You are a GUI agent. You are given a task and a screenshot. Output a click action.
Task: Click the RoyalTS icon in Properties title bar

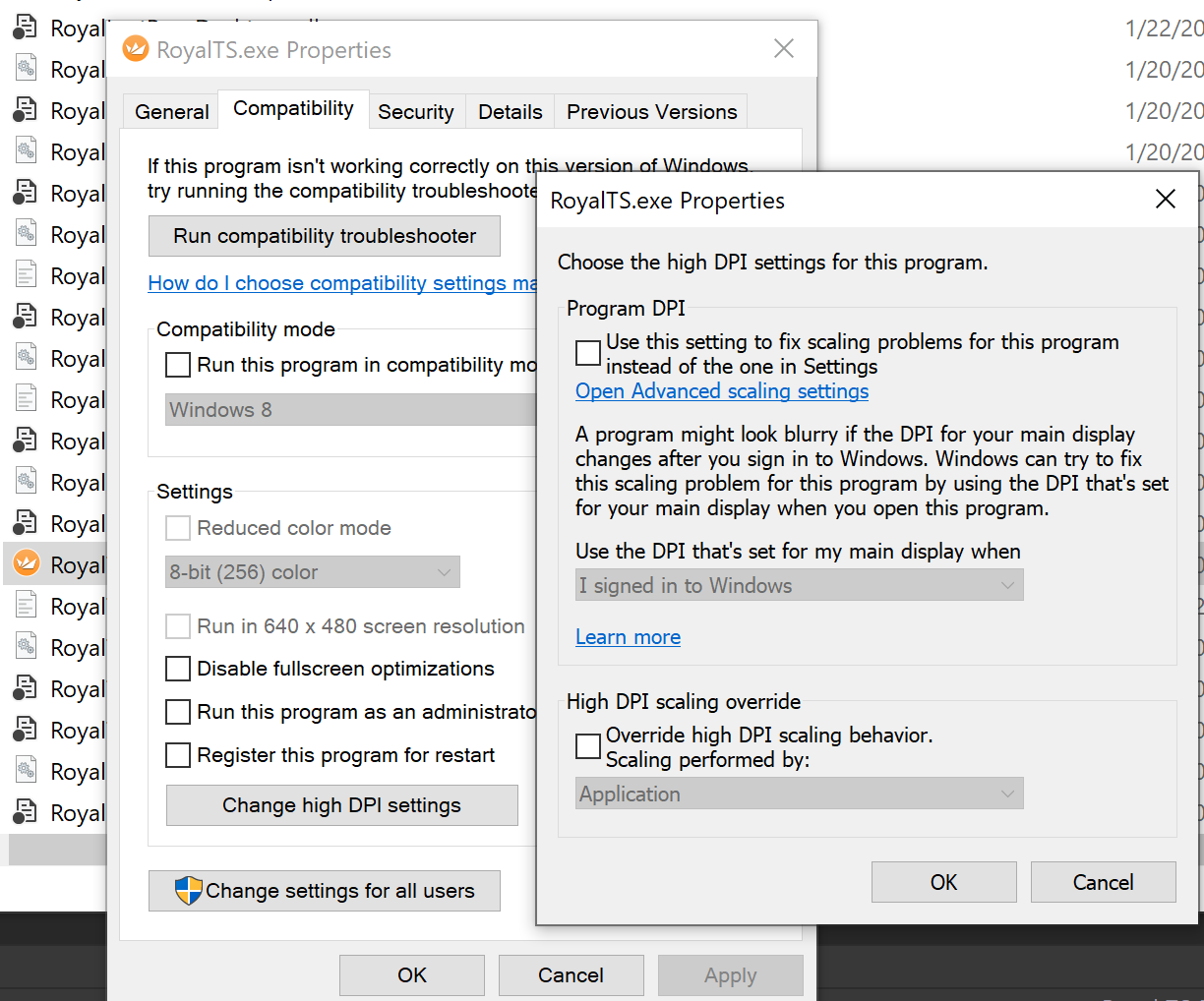pyautogui.click(x=136, y=48)
